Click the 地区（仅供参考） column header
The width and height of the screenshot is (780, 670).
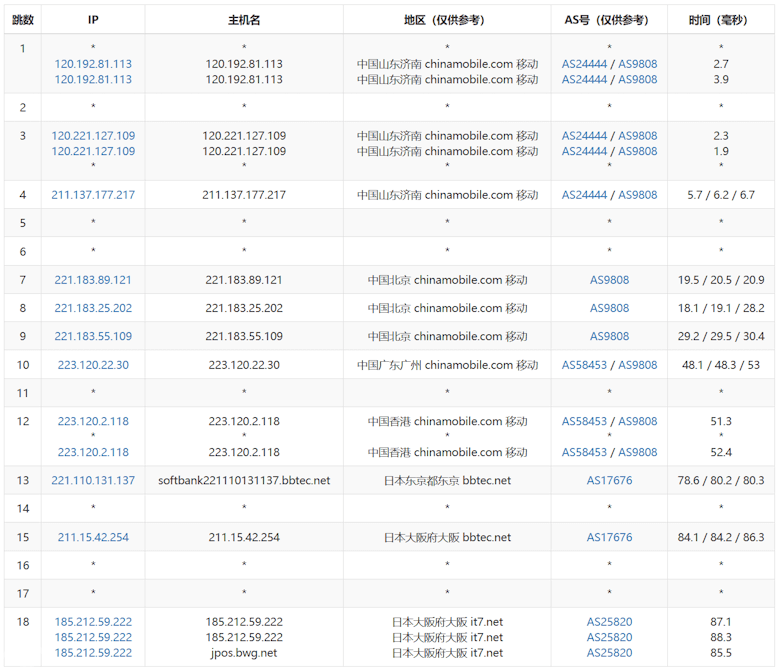[447, 19]
